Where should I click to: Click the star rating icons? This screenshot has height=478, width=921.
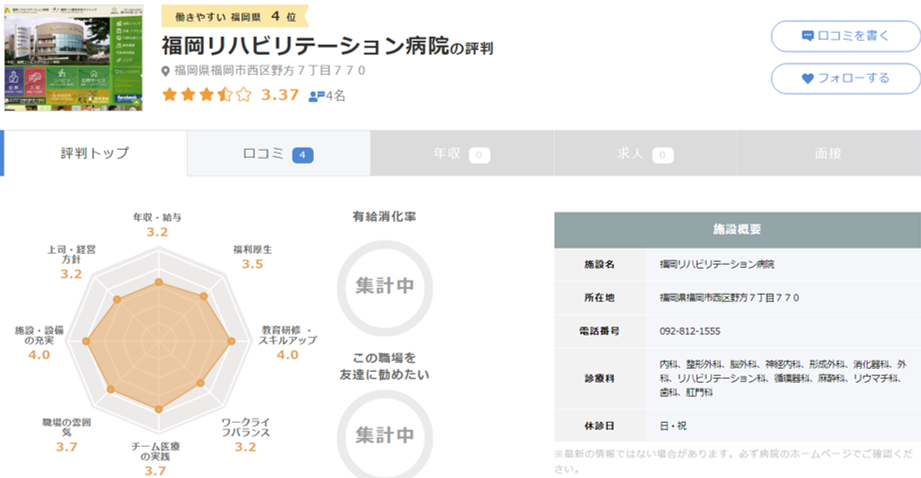coord(207,95)
